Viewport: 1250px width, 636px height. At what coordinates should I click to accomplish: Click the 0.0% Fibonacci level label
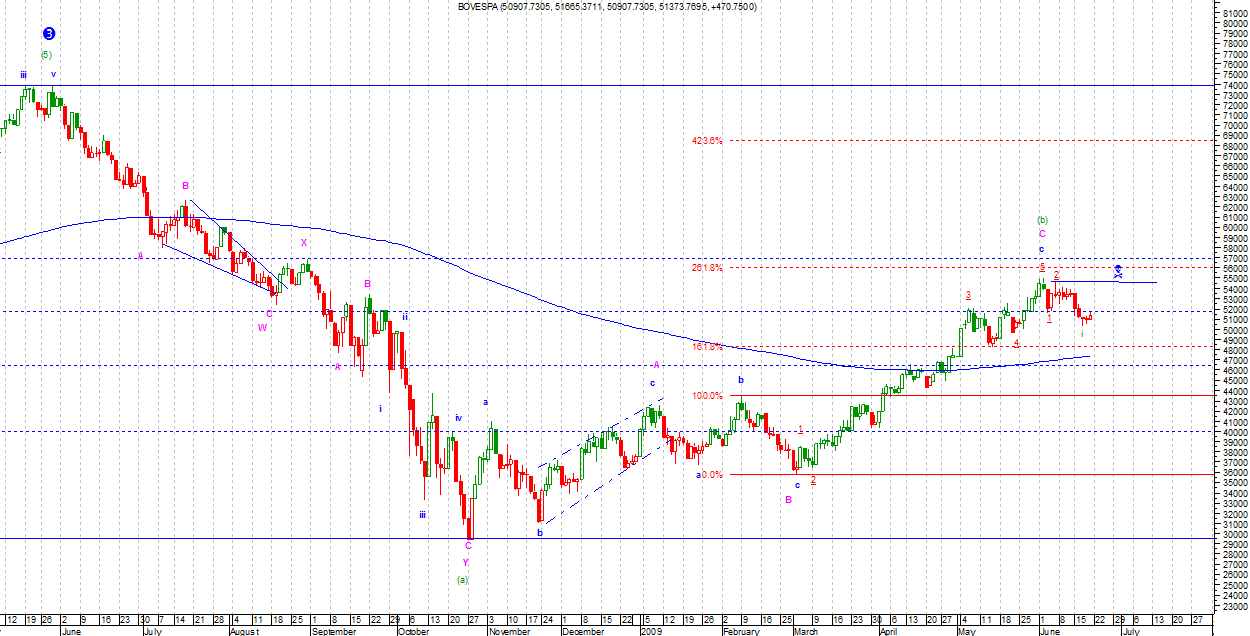click(709, 475)
